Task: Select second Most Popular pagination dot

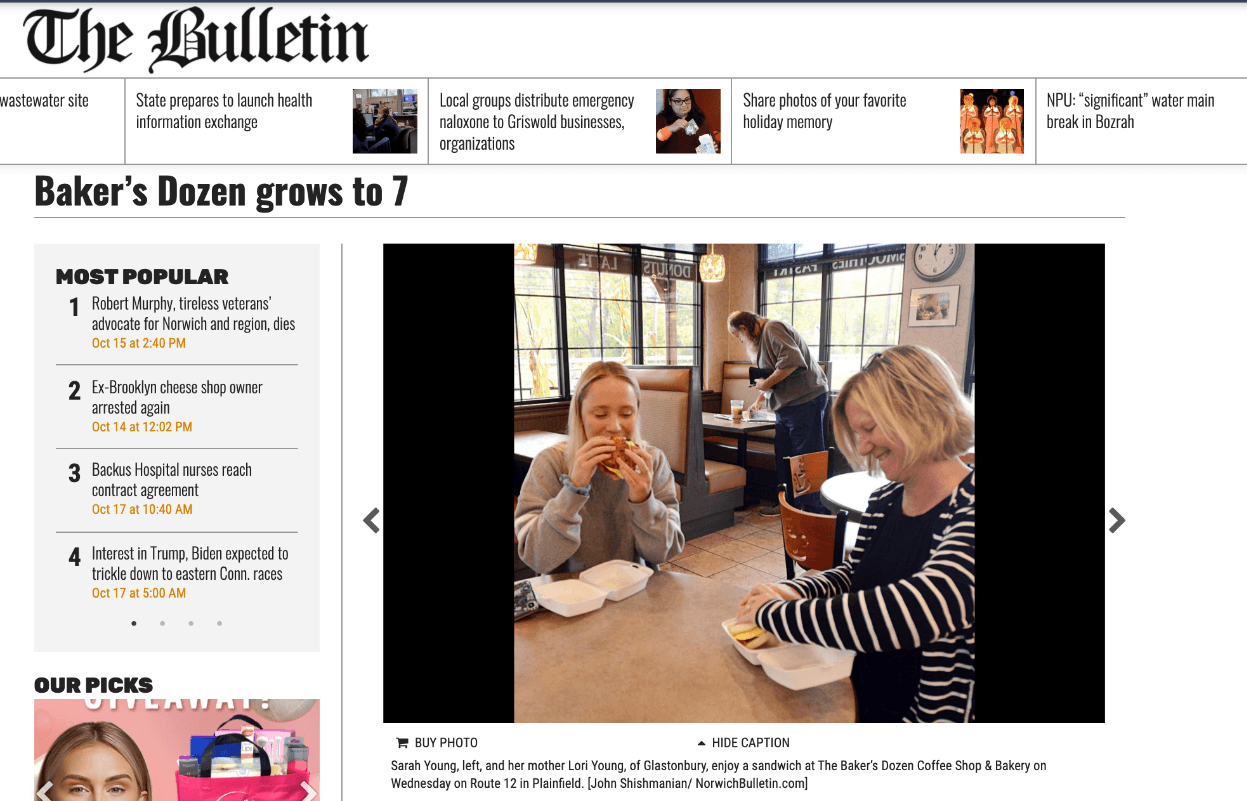Action: pyautogui.click(x=162, y=623)
